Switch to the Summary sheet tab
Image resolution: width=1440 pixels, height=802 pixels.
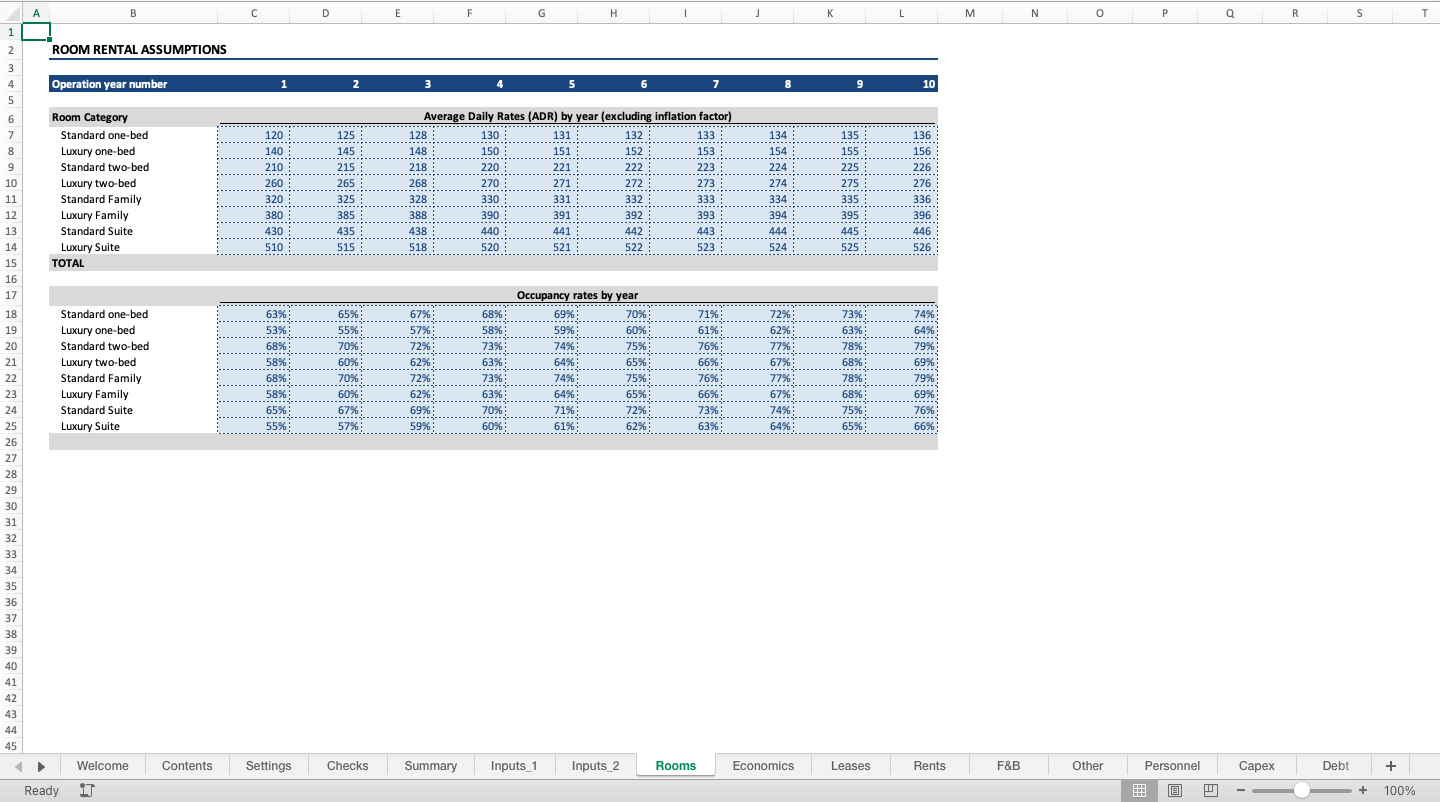(430, 765)
